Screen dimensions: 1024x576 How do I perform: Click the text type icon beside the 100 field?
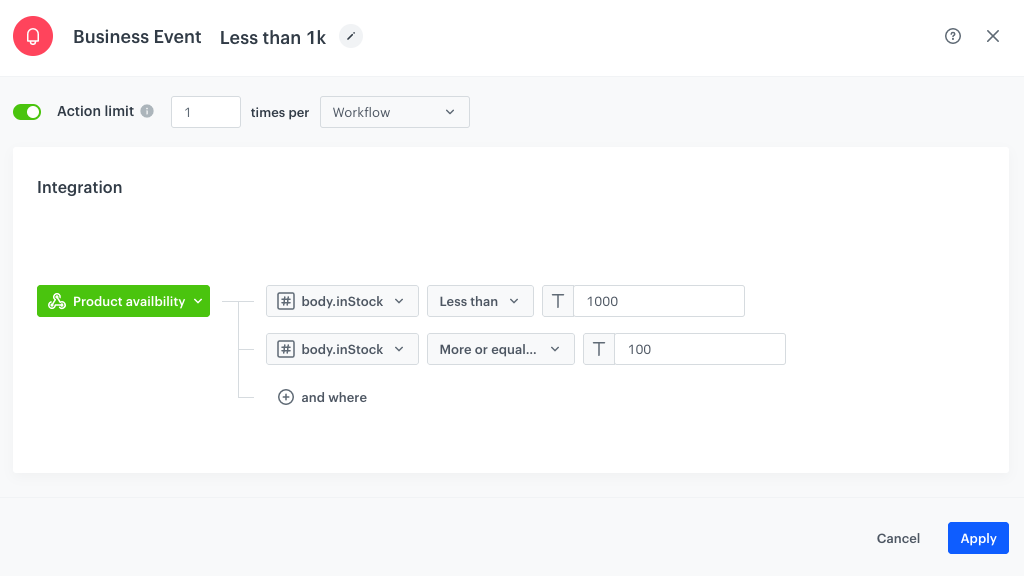point(598,348)
